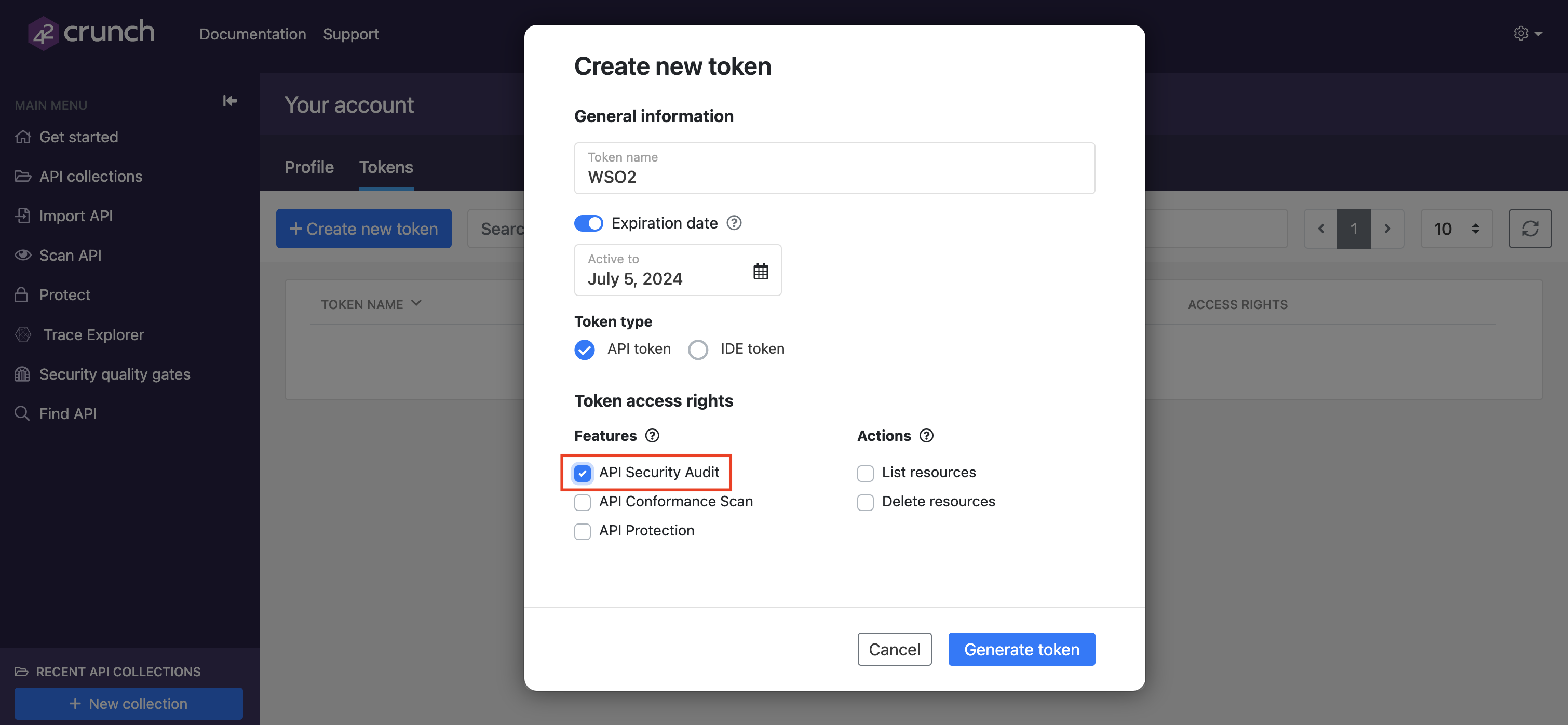Click the Actions help question icon
The image size is (1568, 725).
(x=926, y=436)
